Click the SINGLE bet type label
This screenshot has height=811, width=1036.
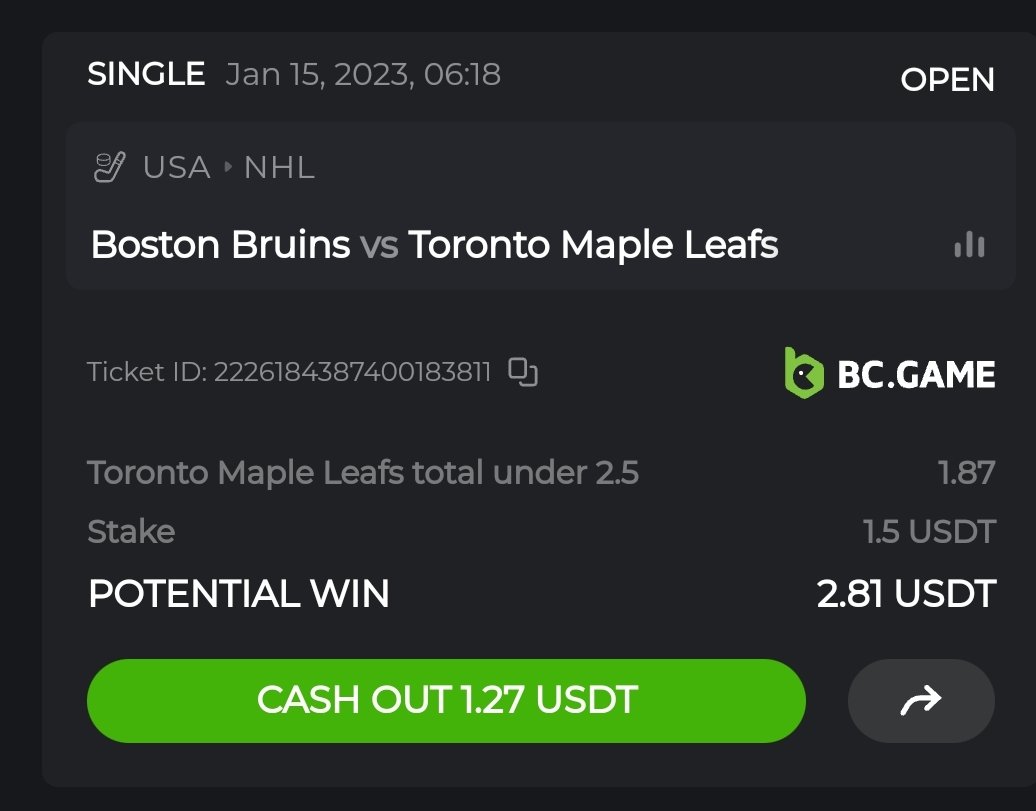146,74
